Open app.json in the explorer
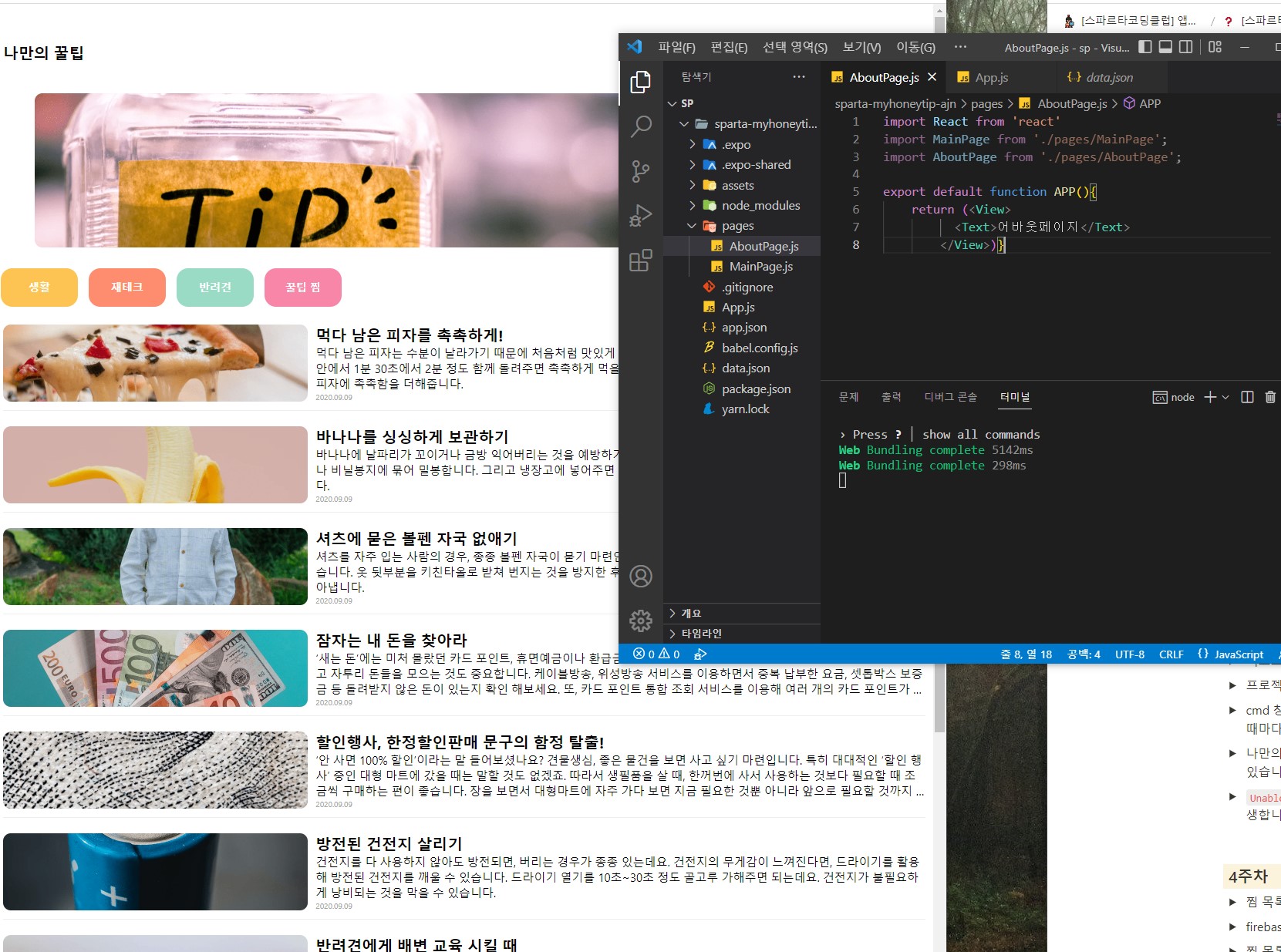Image resolution: width=1281 pixels, height=952 pixels. [x=742, y=328]
